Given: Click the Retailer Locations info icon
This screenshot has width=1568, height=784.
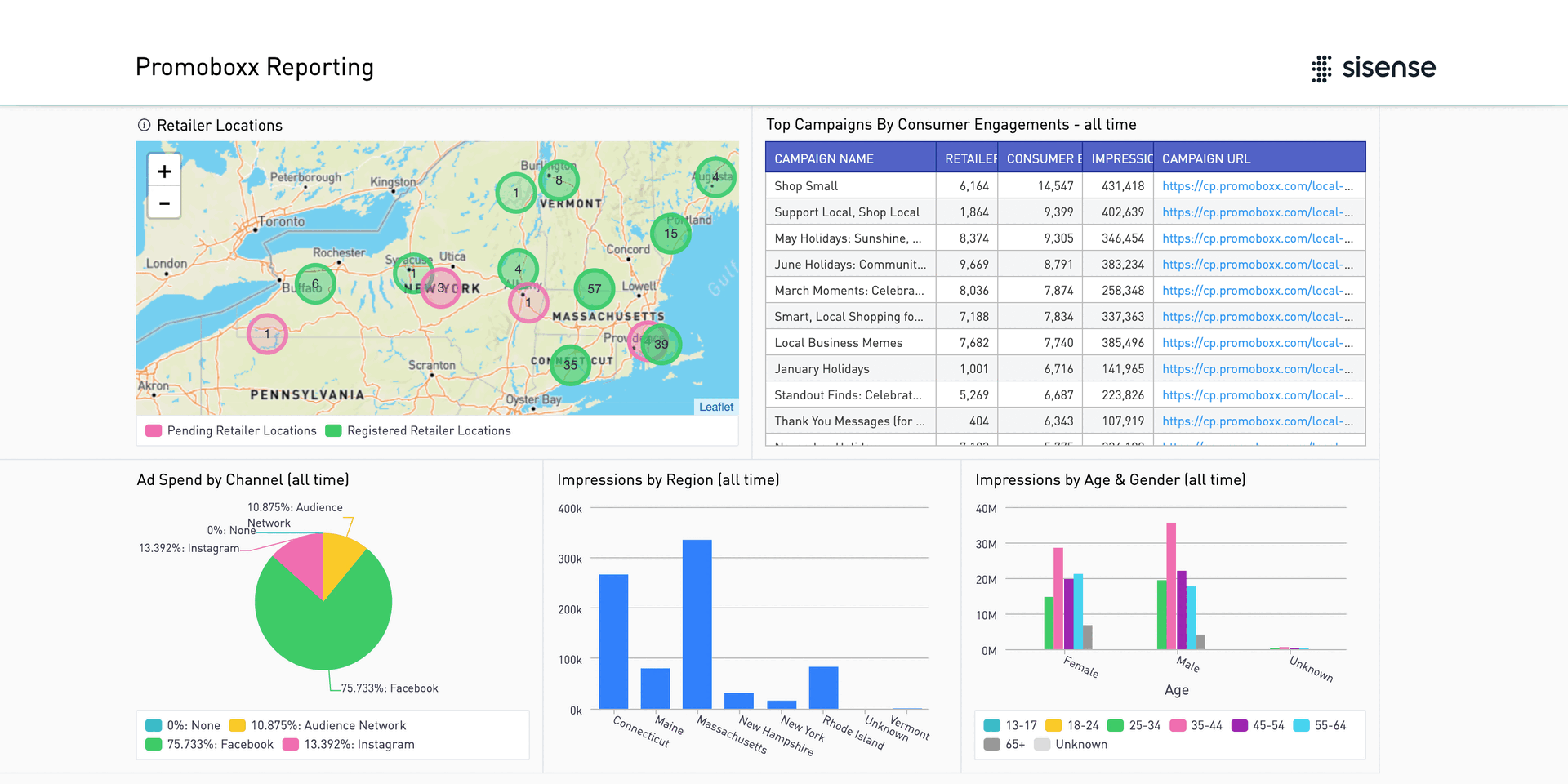Looking at the screenshot, I should [x=144, y=125].
